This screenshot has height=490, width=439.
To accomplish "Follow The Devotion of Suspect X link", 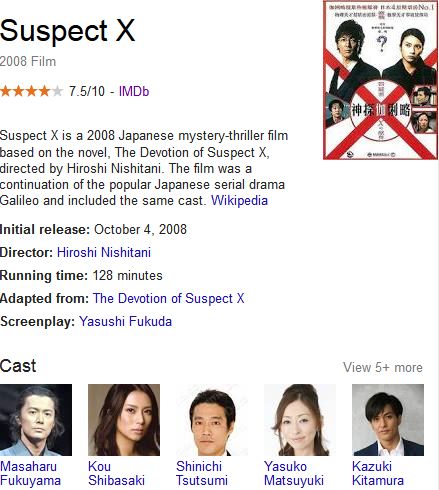I will (x=169, y=298).
